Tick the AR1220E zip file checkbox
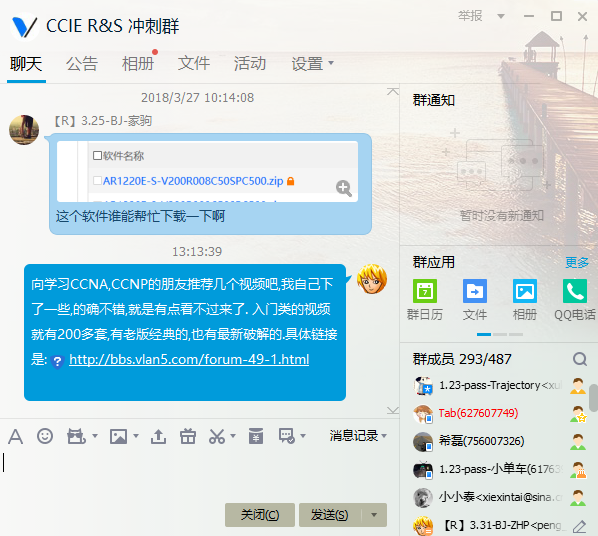 tap(97, 180)
